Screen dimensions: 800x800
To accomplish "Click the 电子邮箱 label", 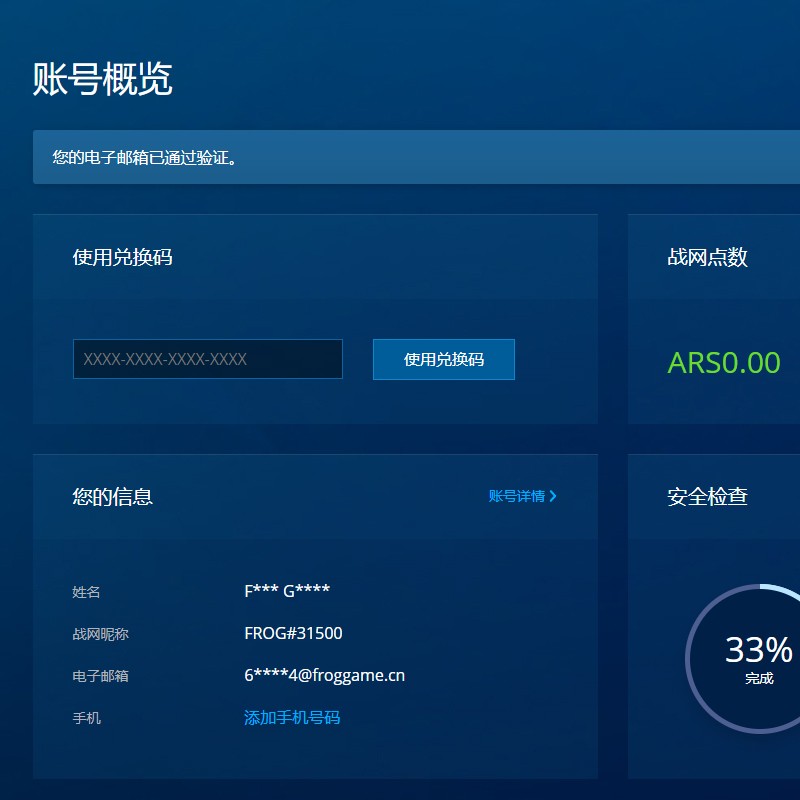I will pos(101,676).
